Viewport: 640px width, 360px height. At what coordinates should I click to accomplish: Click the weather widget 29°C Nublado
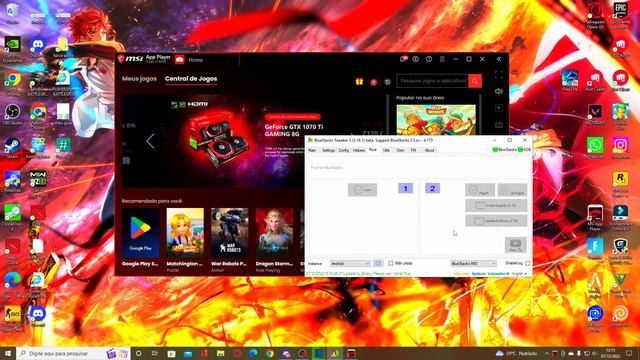(x=517, y=353)
